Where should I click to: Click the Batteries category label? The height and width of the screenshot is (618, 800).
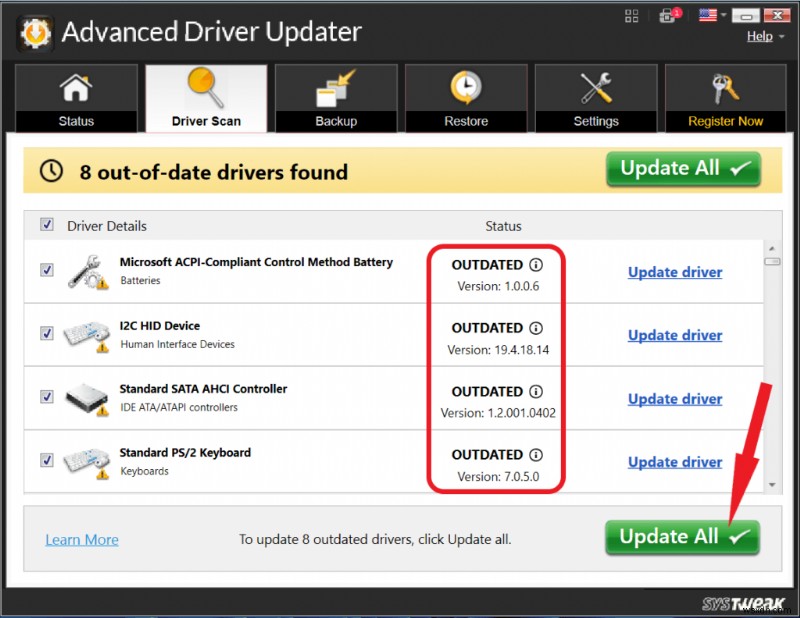pyautogui.click(x=140, y=281)
